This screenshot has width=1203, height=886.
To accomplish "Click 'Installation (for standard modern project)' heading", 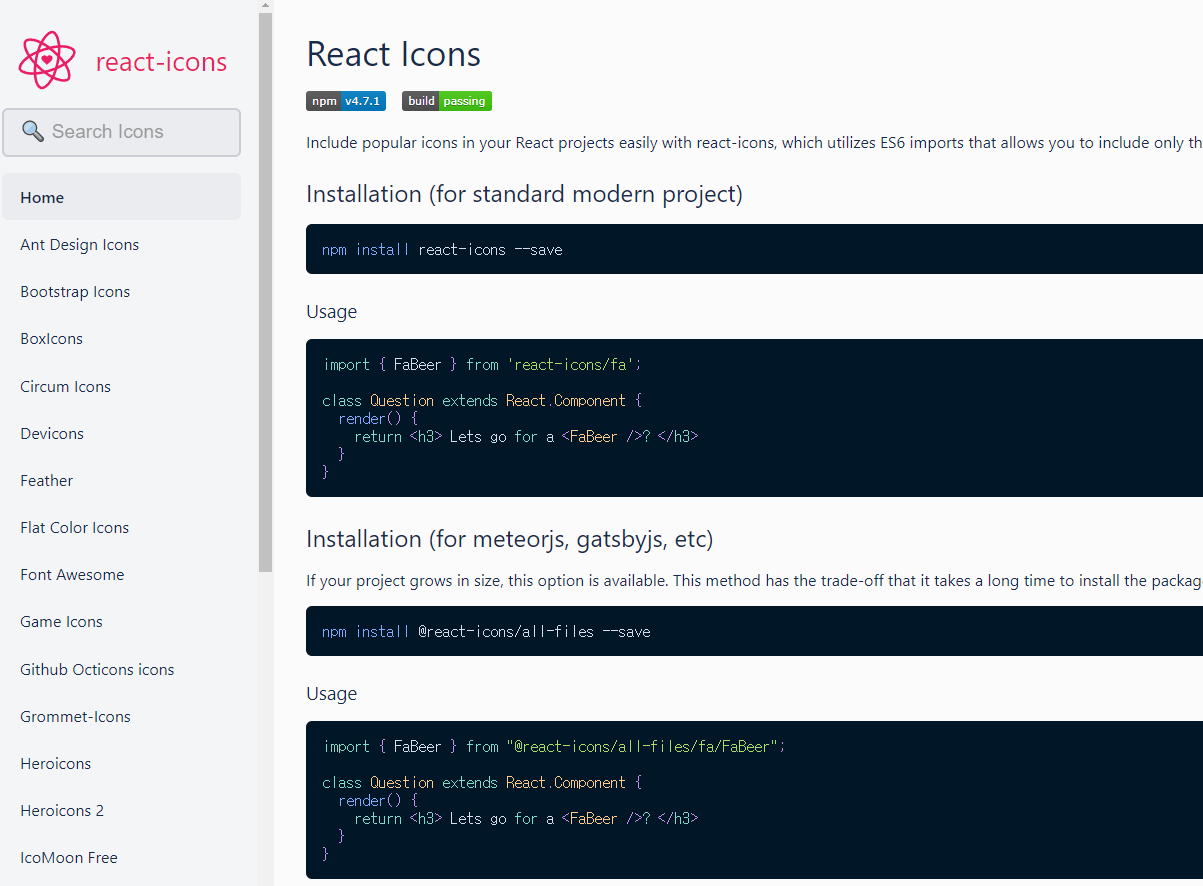I will pos(524,194).
